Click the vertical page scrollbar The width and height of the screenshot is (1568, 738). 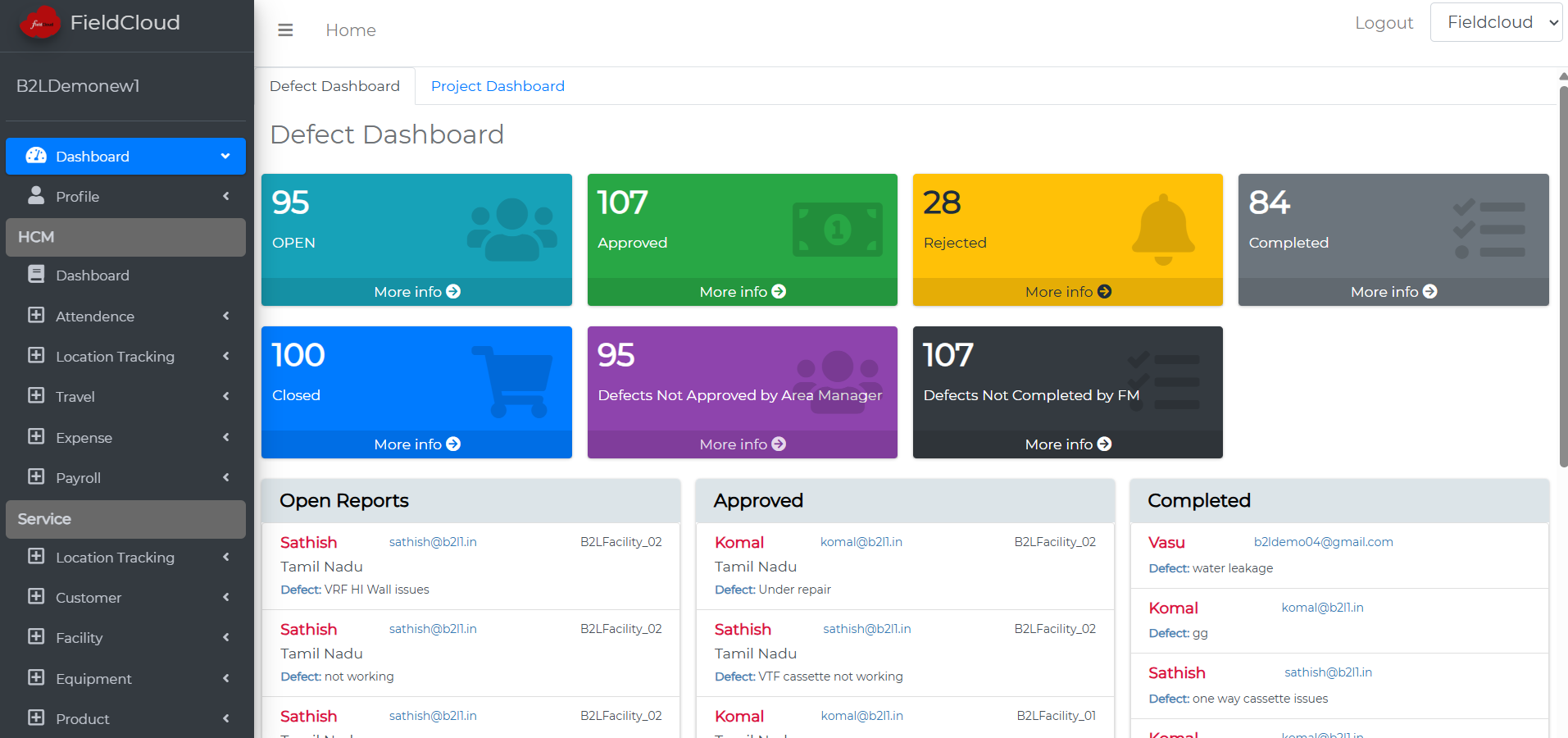point(1563,279)
